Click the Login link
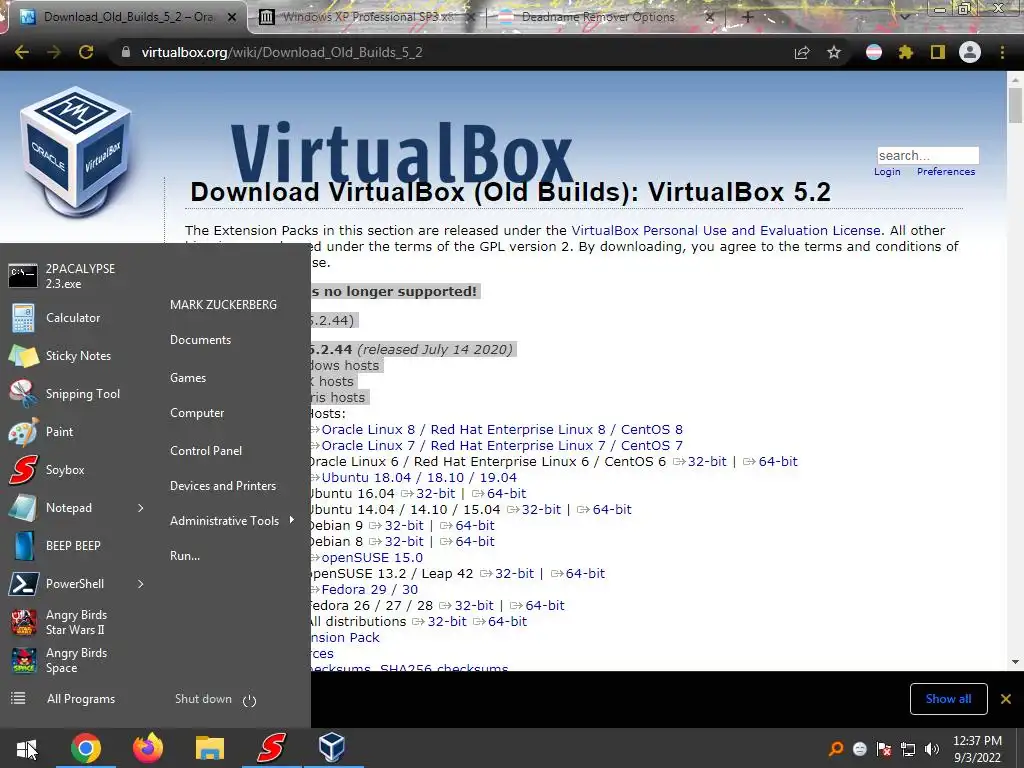 (887, 172)
